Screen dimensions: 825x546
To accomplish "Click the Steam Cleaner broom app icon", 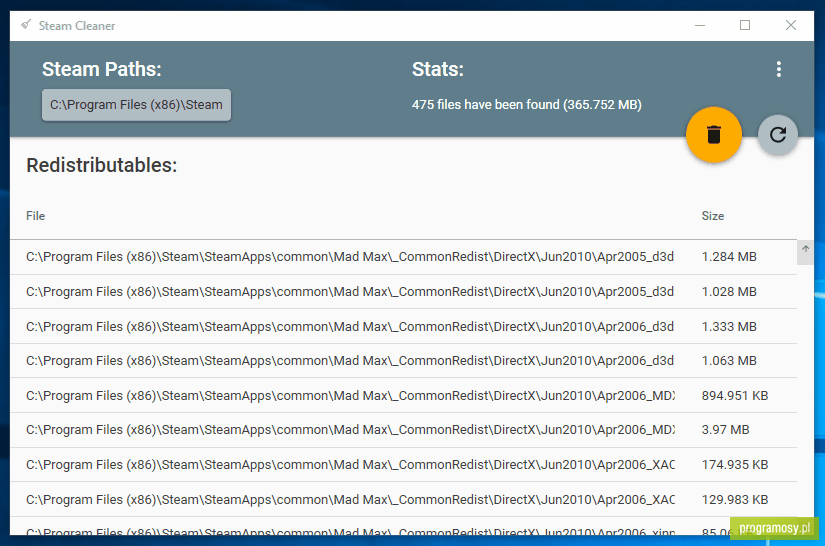I will tap(26, 25).
